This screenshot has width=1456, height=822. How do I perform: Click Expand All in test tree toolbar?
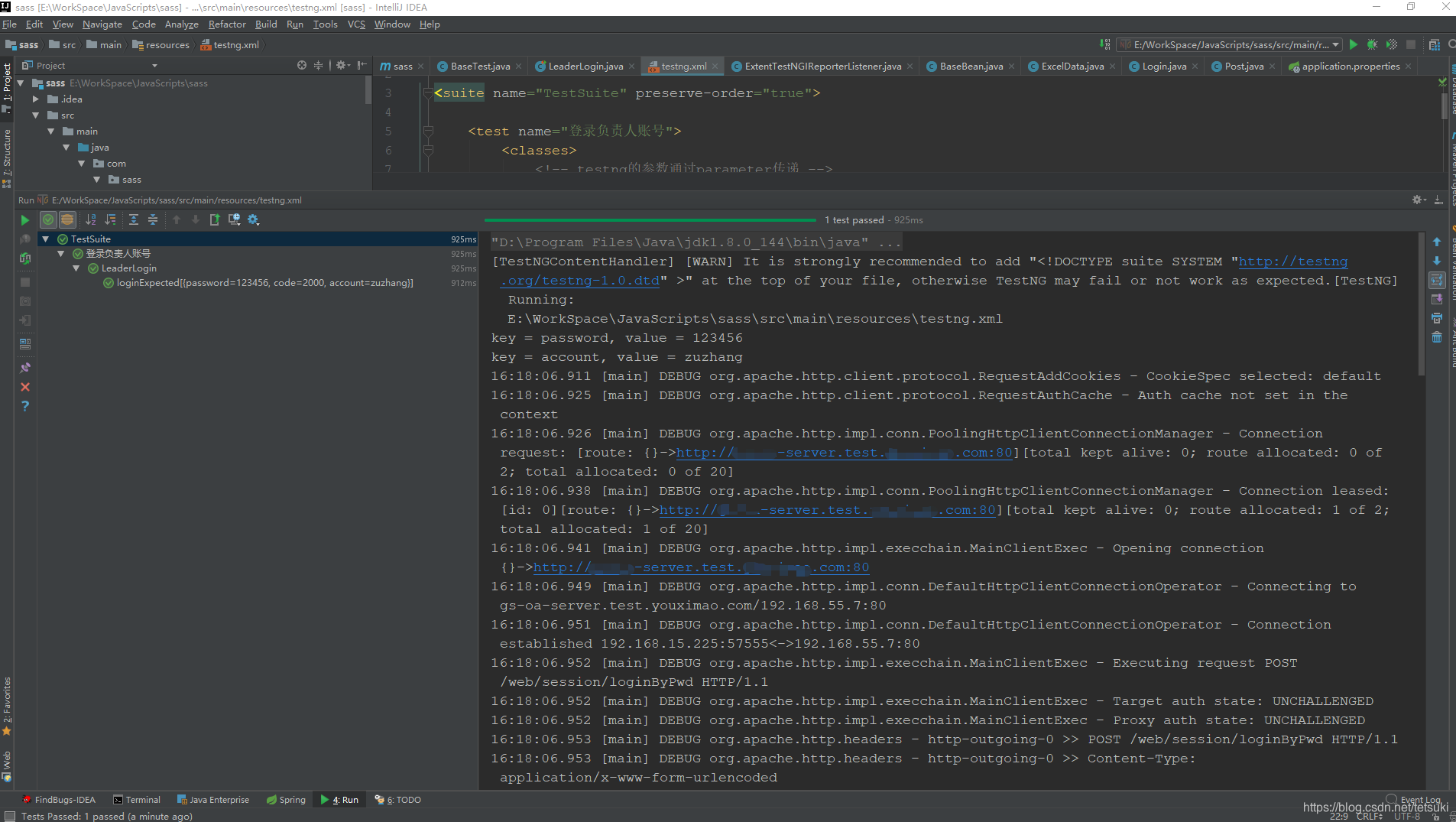click(134, 220)
